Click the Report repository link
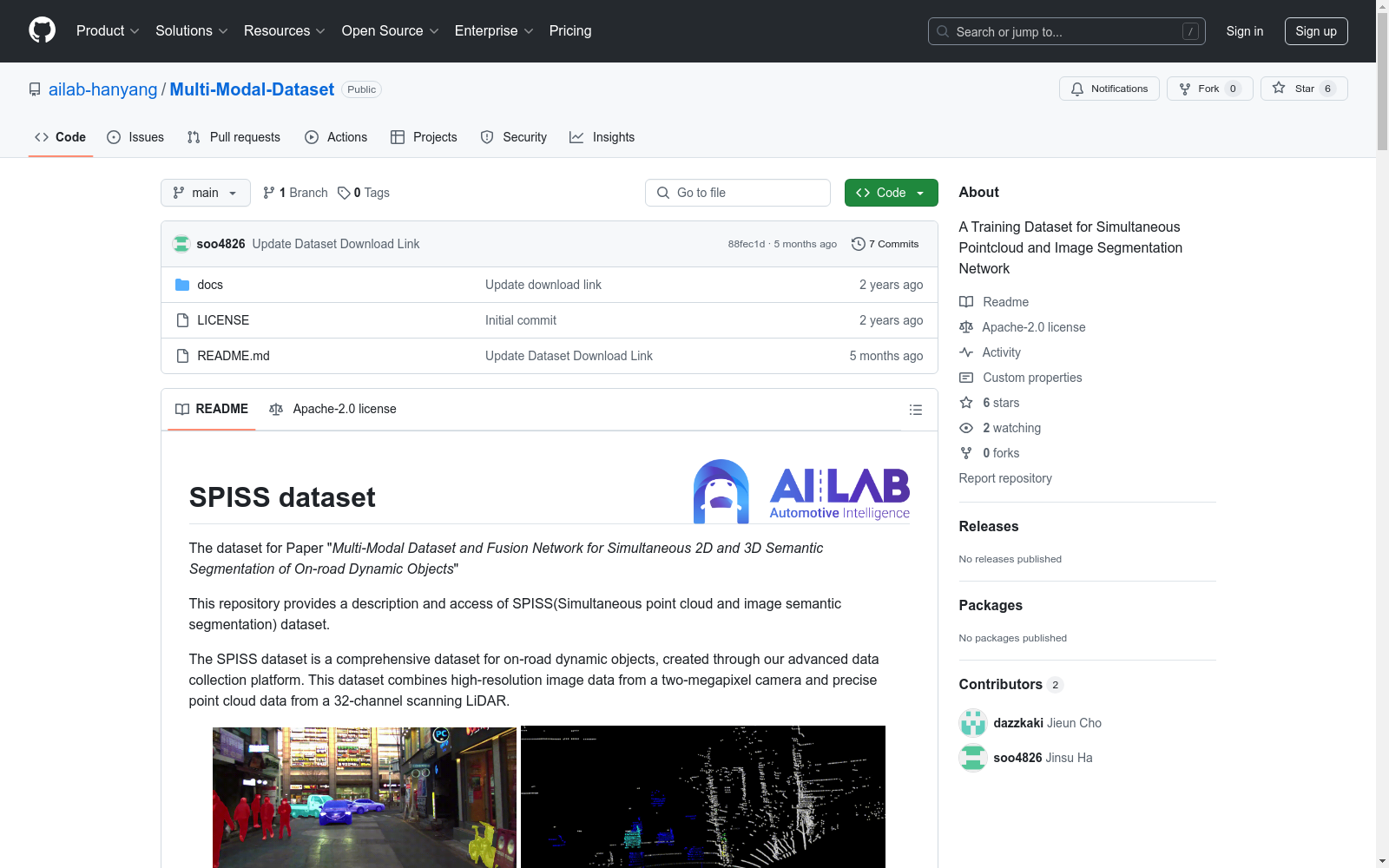1389x868 pixels. coord(1005,478)
